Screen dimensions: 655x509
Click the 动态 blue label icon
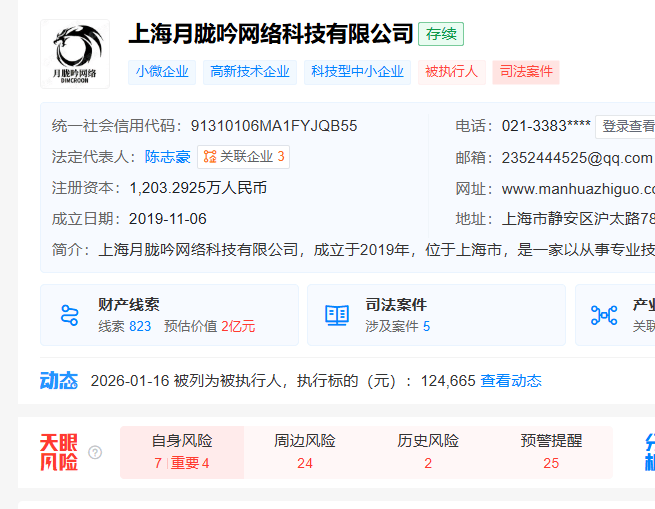[x=58, y=380]
